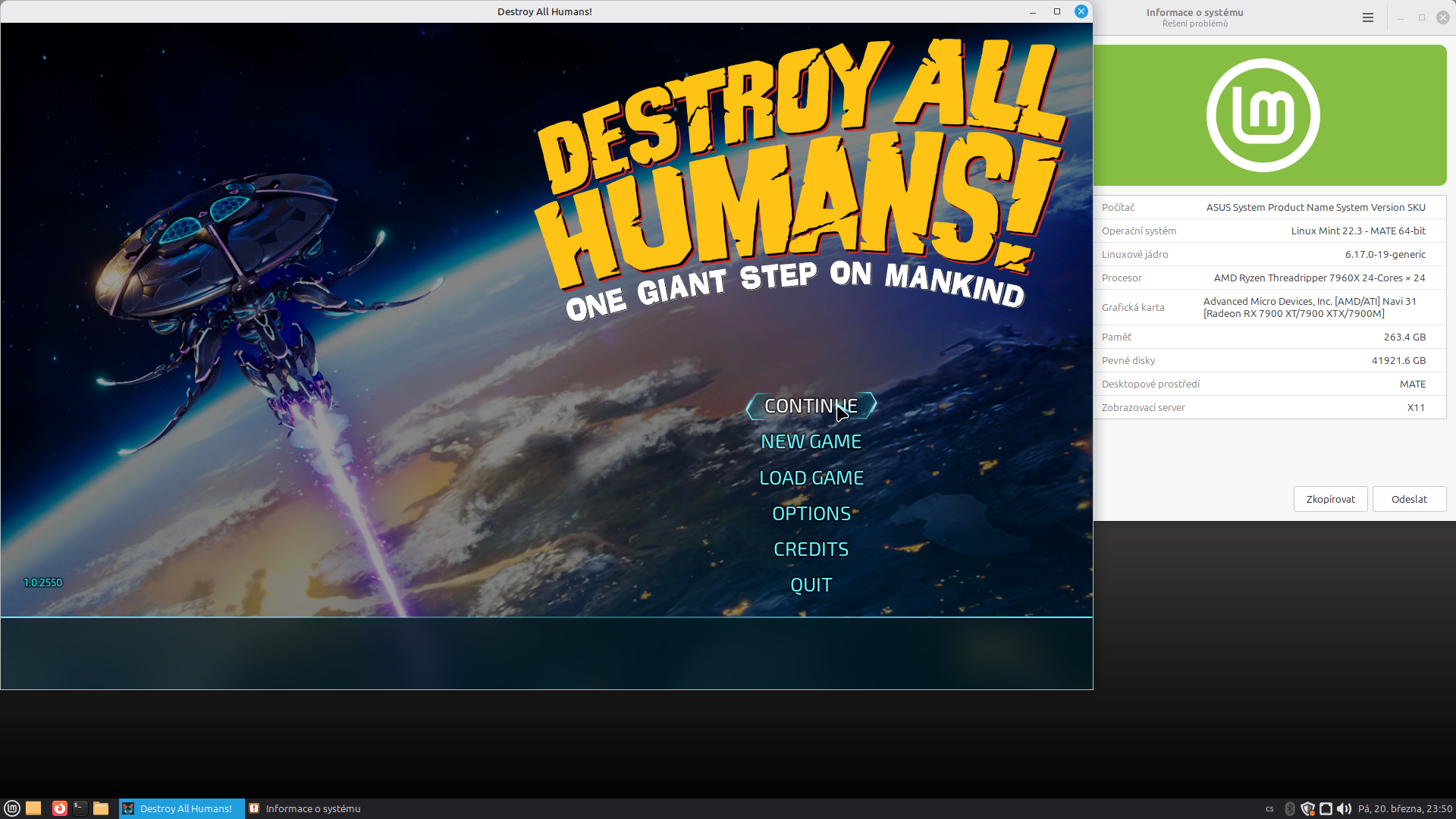Click the network connection tray icon
This screenshot has width=1456, height=819.
click(x=1326, y=808)
